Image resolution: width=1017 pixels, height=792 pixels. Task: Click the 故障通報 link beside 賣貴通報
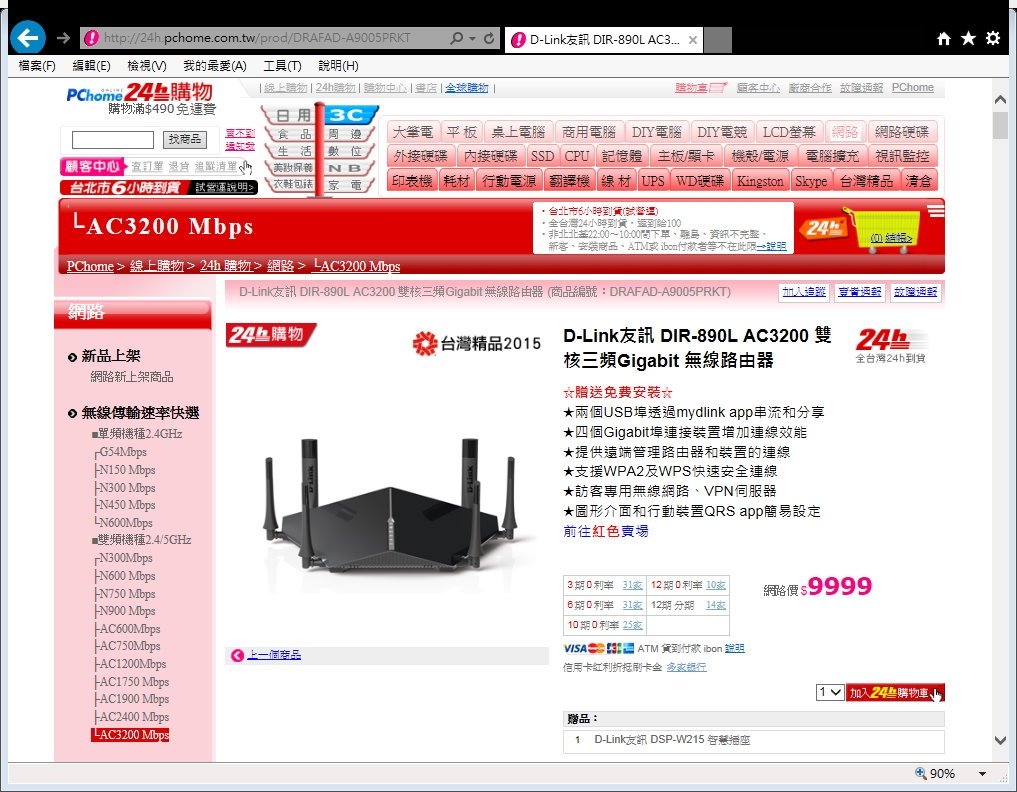pos(915,292)
